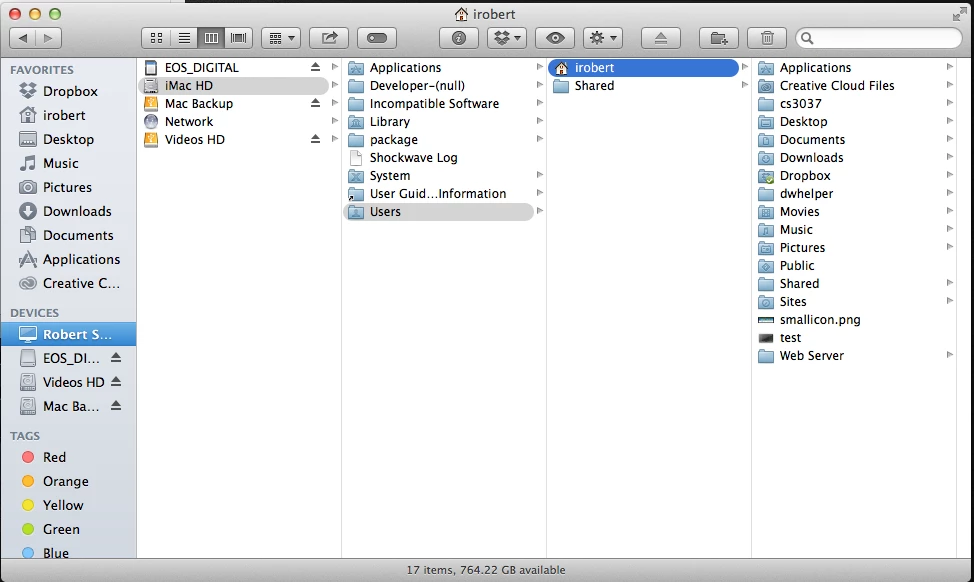
Task: Eject EOS_DIGITAL in the first column
Action: tap(316, 67)
